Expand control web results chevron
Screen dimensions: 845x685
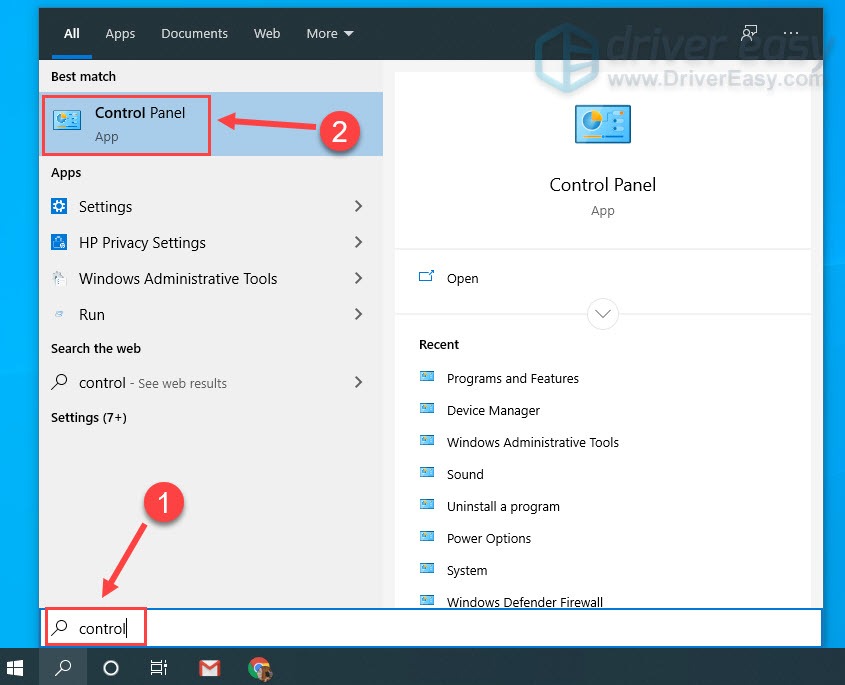pos(358,382)
